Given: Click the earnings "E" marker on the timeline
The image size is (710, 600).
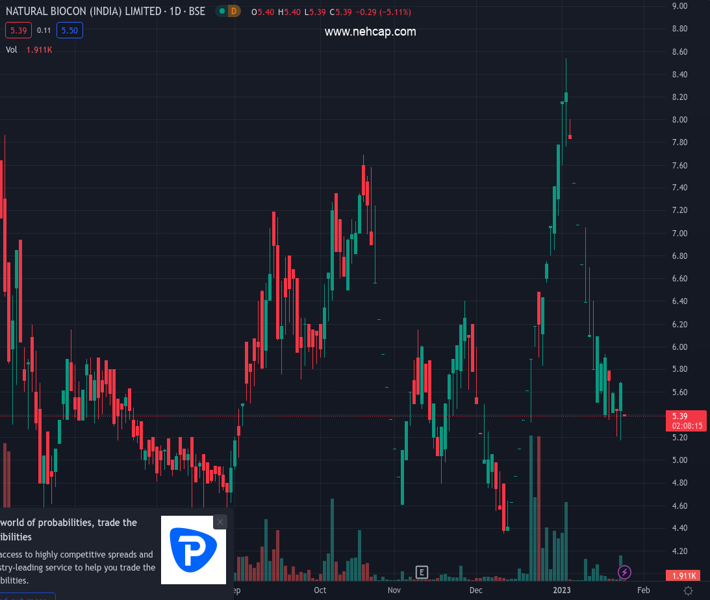Looking at the screenshot, I should tap(422, 572).
